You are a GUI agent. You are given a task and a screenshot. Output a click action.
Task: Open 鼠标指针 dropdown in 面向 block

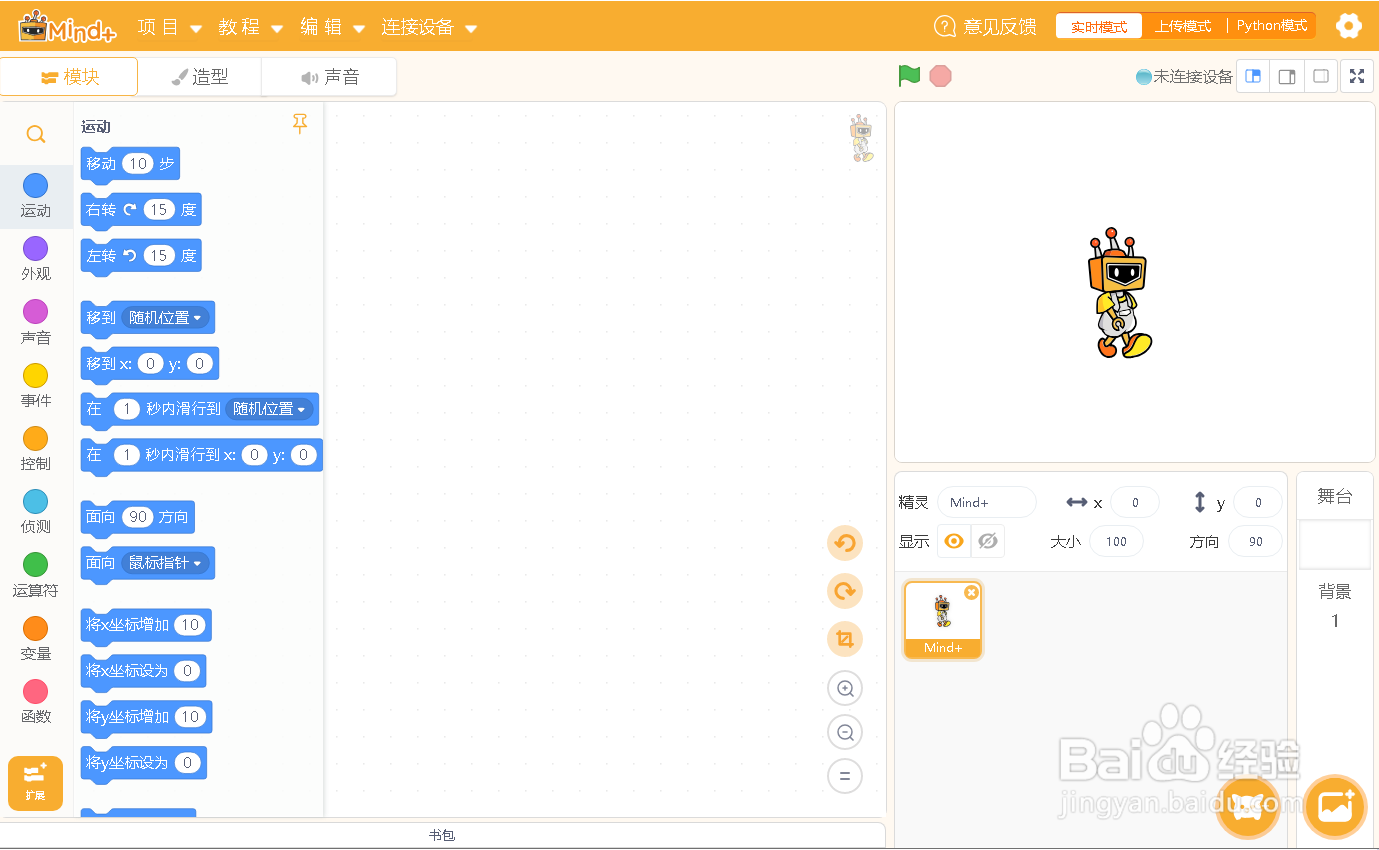[166, 563]
